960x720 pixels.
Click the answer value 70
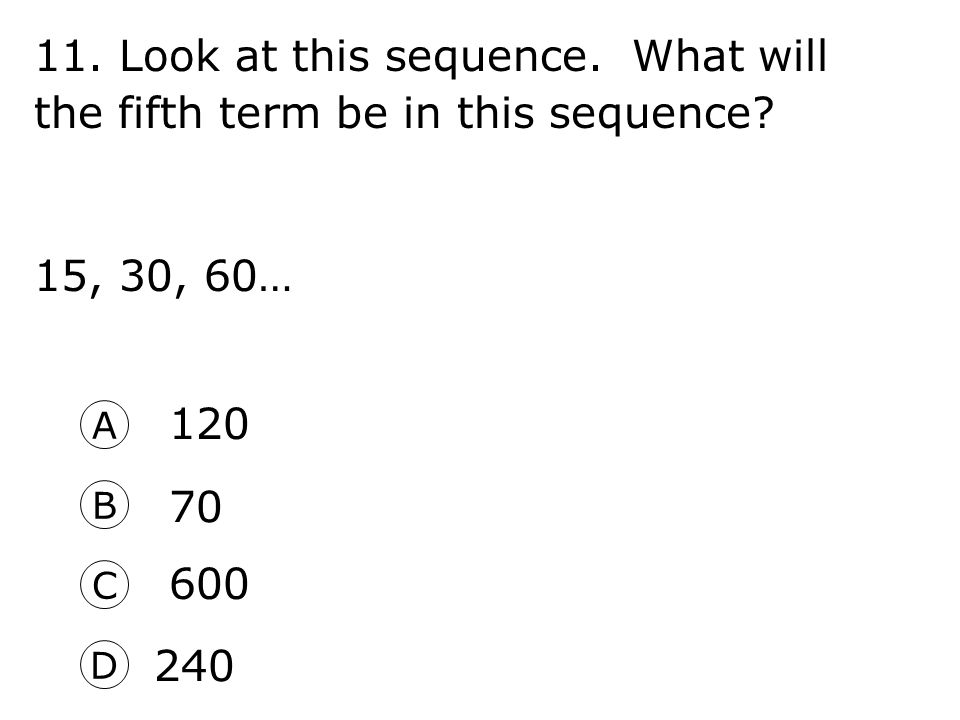[195, 506]
